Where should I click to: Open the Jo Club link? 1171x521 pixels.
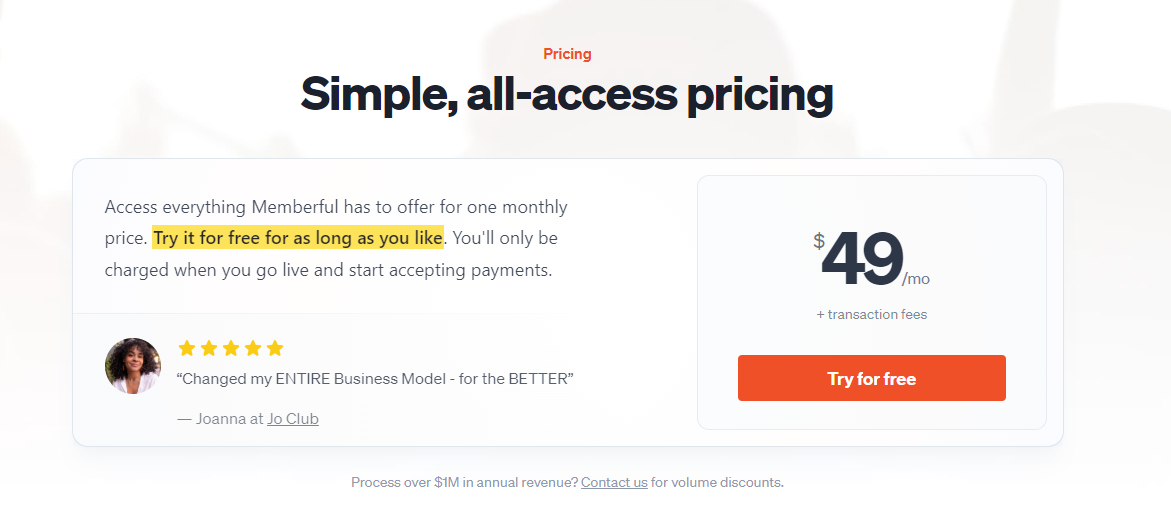[293, 419]
